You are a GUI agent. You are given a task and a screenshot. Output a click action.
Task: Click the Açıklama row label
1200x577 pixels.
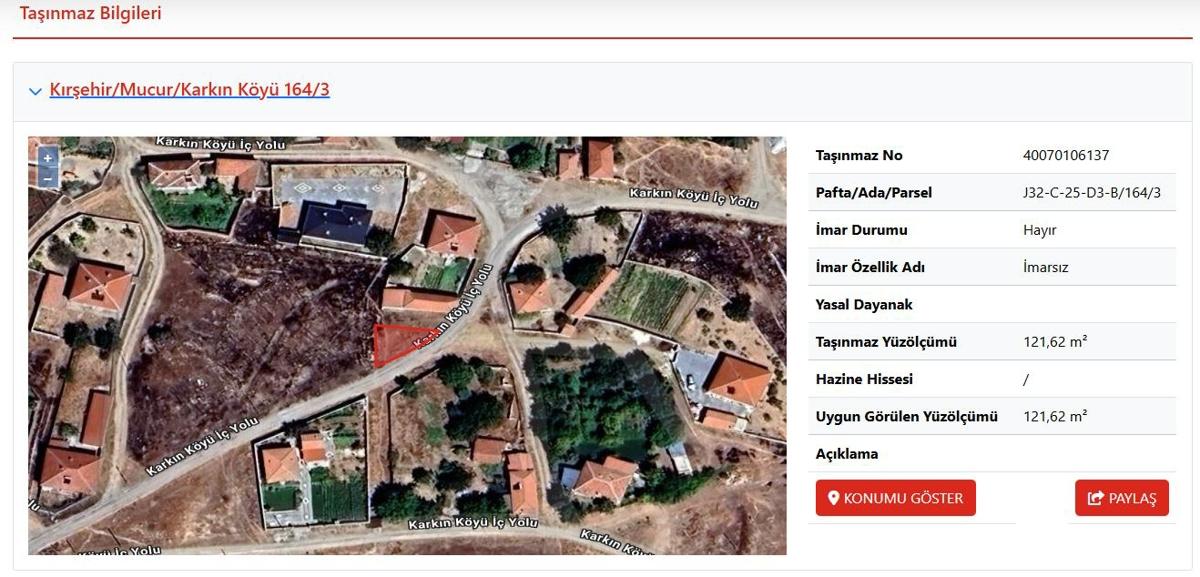click(x=847, y=453)
